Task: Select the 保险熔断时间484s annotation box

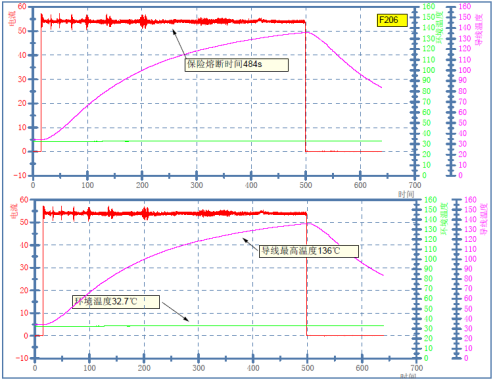Action: pos(237,64)
